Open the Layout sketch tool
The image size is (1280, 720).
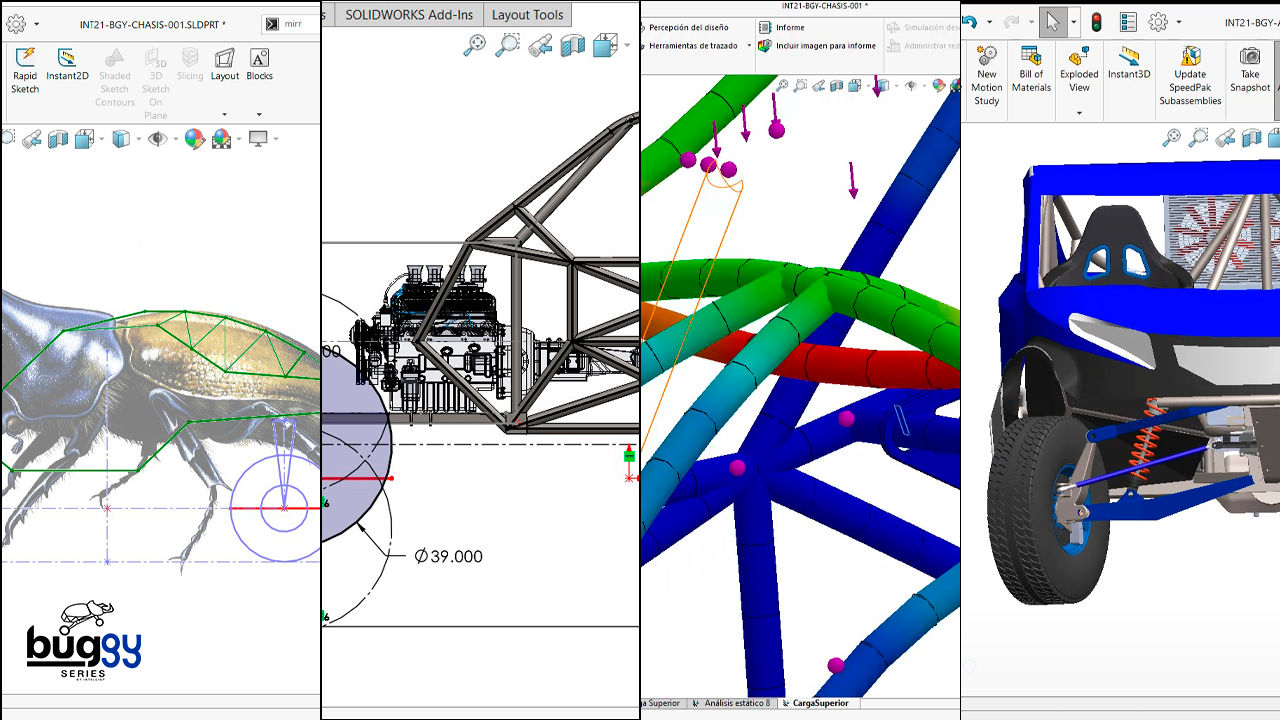click(x=225, y=65)
